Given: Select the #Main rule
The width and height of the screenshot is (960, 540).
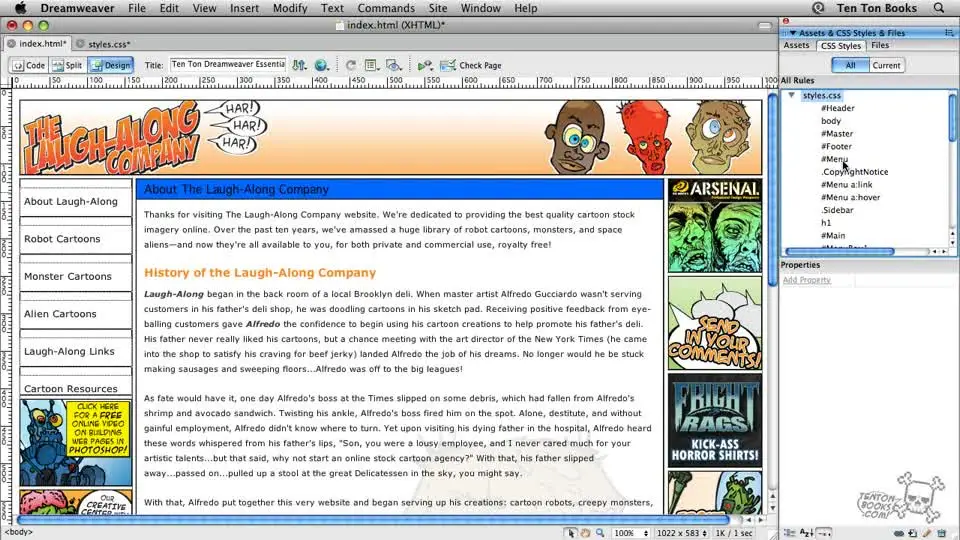Looking at the screenshot, I should (x=833, y=236).
